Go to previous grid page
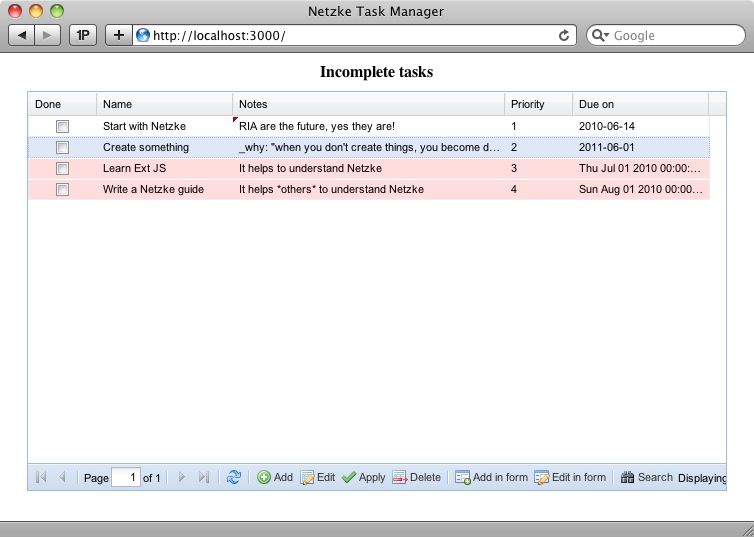This screenshot has height=537, width=754. coord(62,477)
